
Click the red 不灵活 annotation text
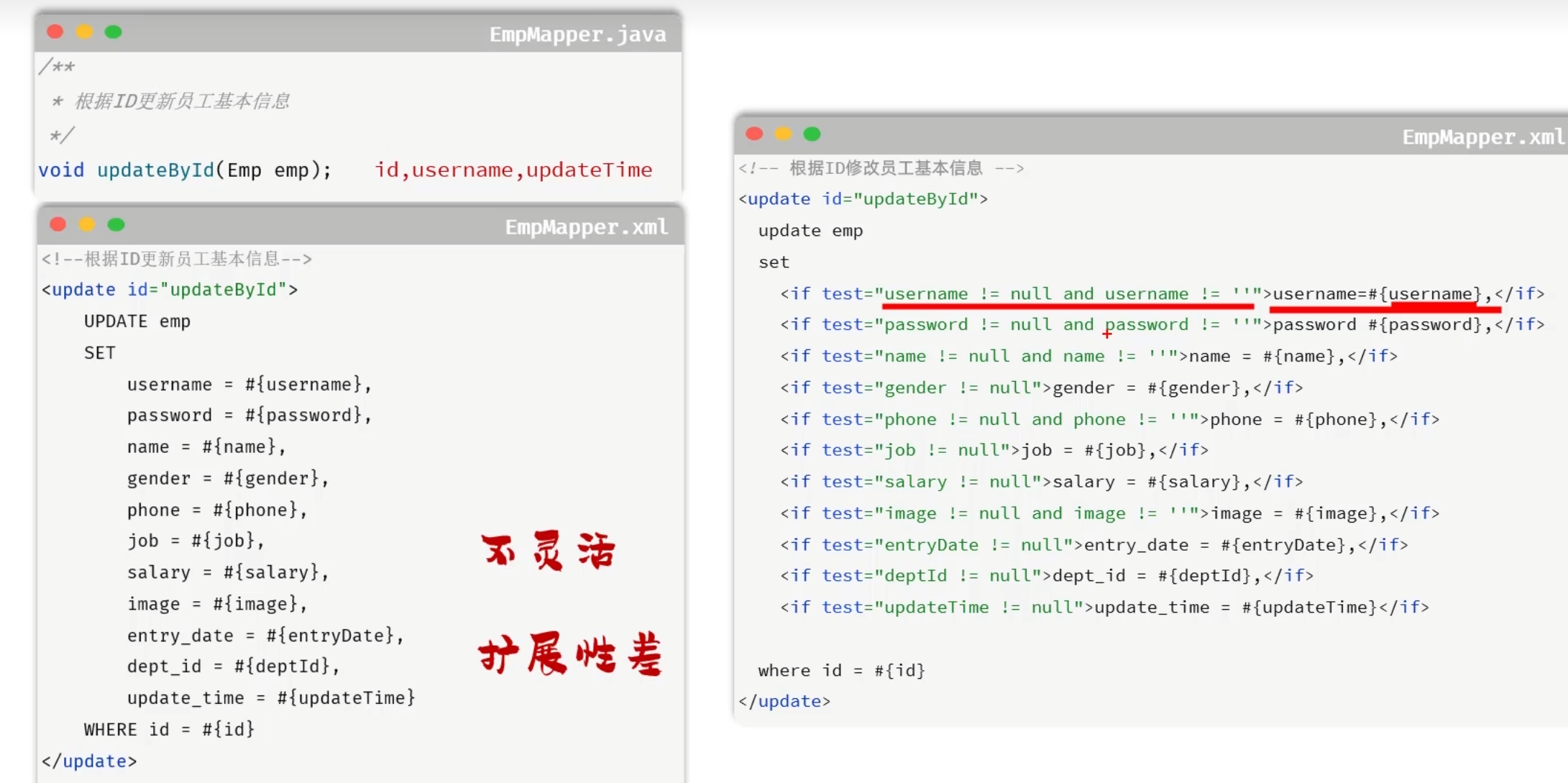pyautogui.click(x=548, y=551)
